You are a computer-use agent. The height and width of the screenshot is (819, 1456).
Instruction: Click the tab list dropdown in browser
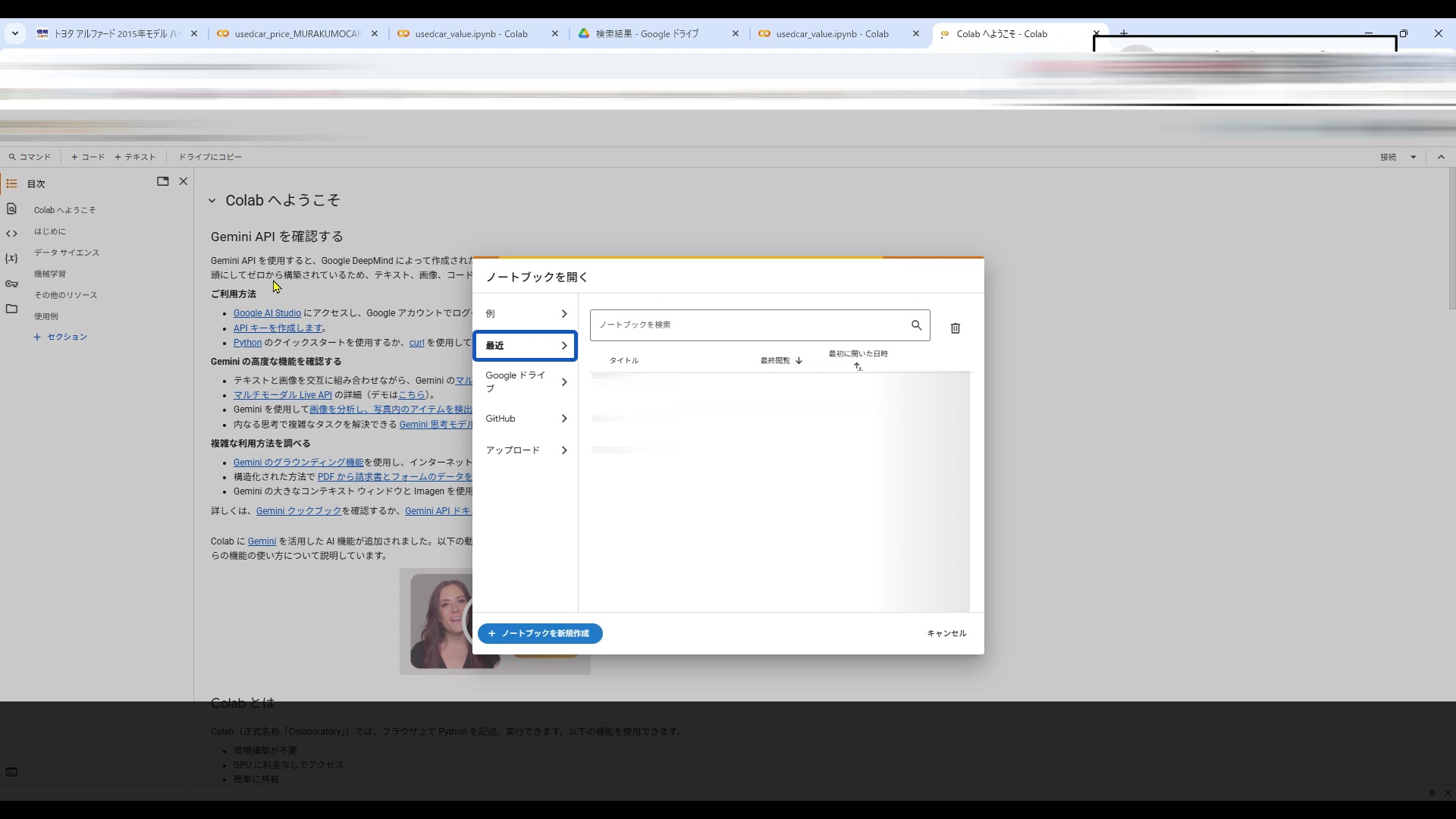click(15, 33)
